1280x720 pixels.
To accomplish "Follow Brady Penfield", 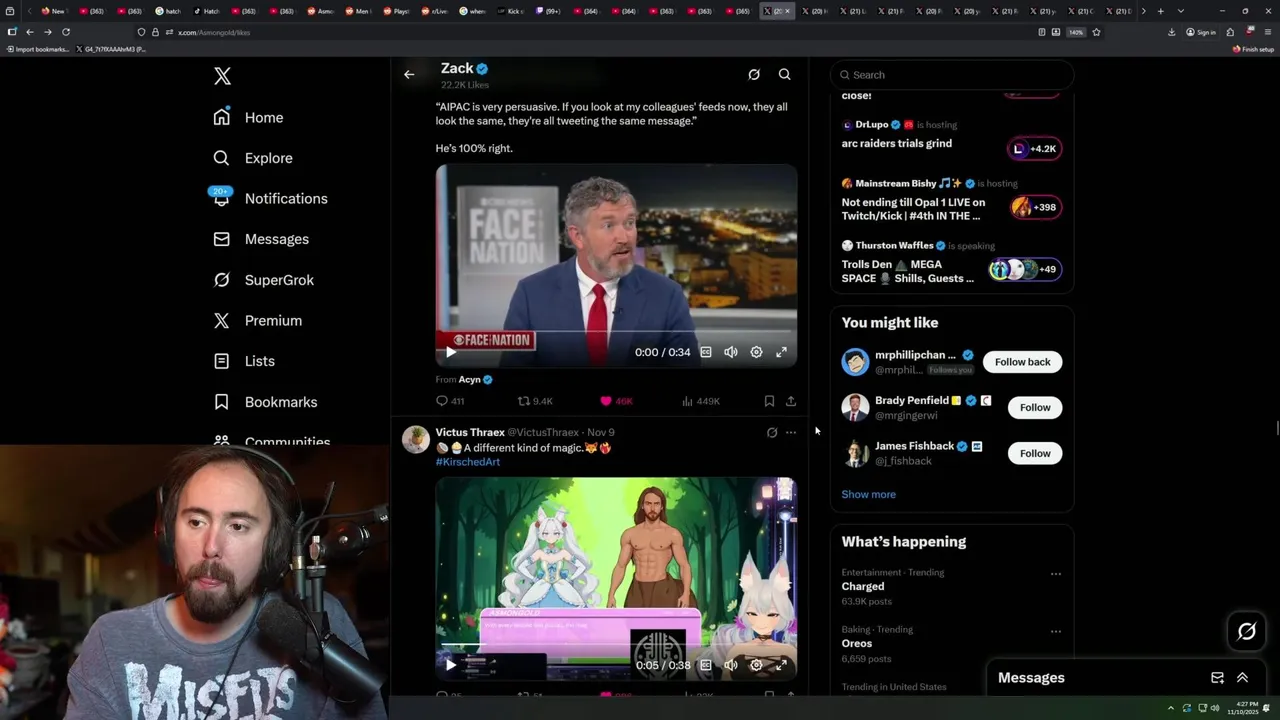I will click(1035, 407).
